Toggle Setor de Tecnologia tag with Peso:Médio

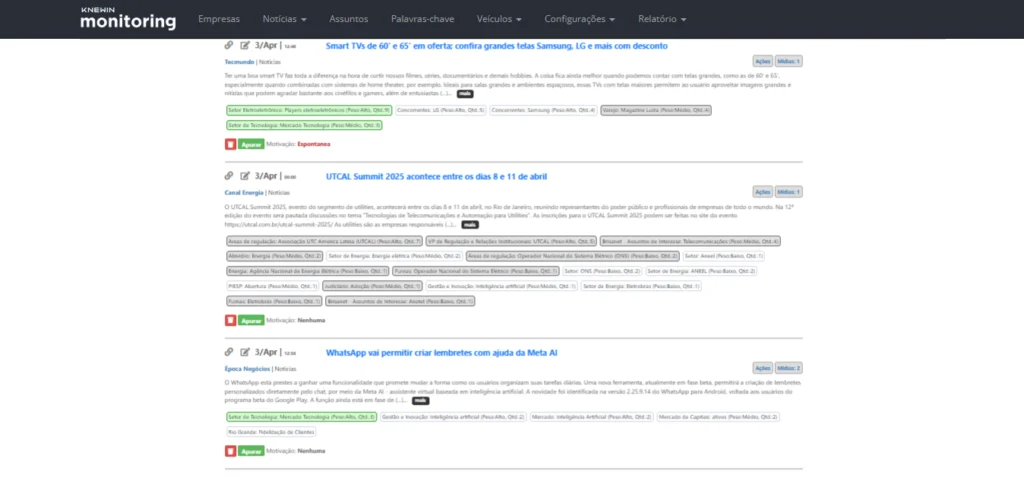point(304,125)
